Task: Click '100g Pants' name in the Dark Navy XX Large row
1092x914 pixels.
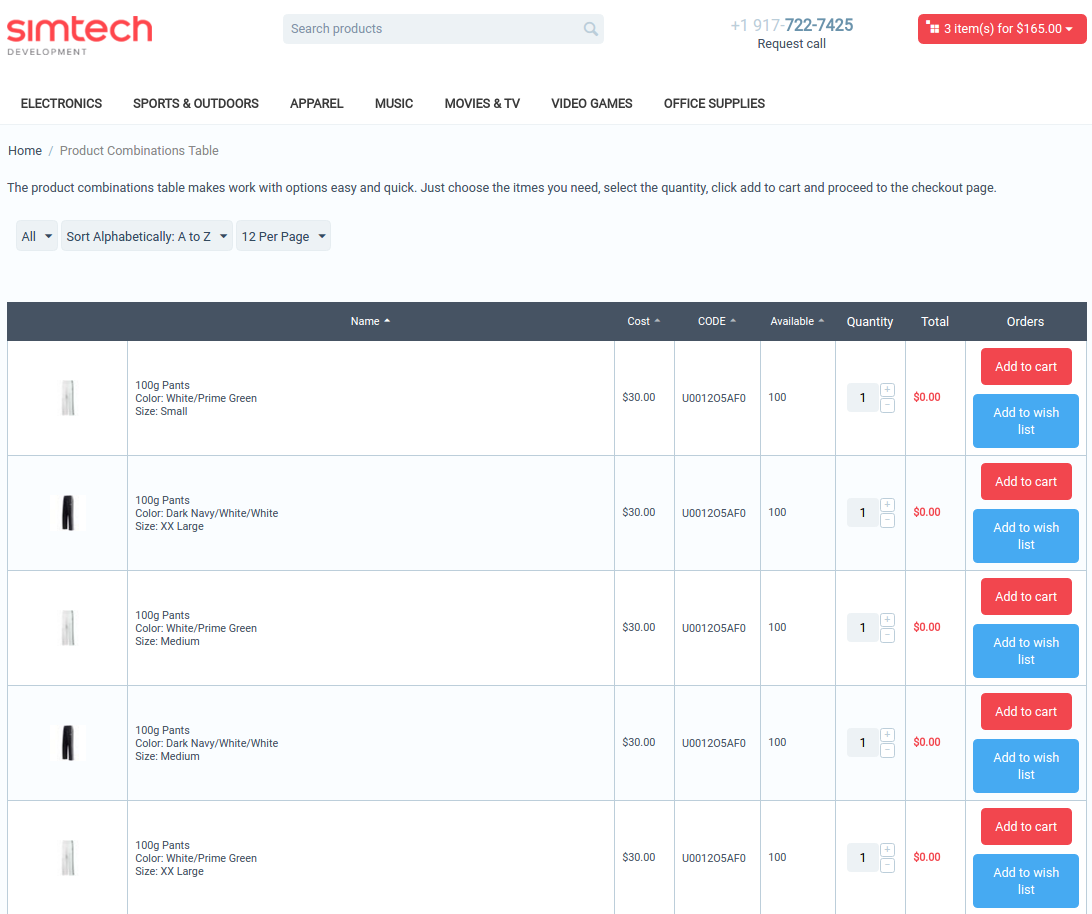Action: [x=162, y=500]
